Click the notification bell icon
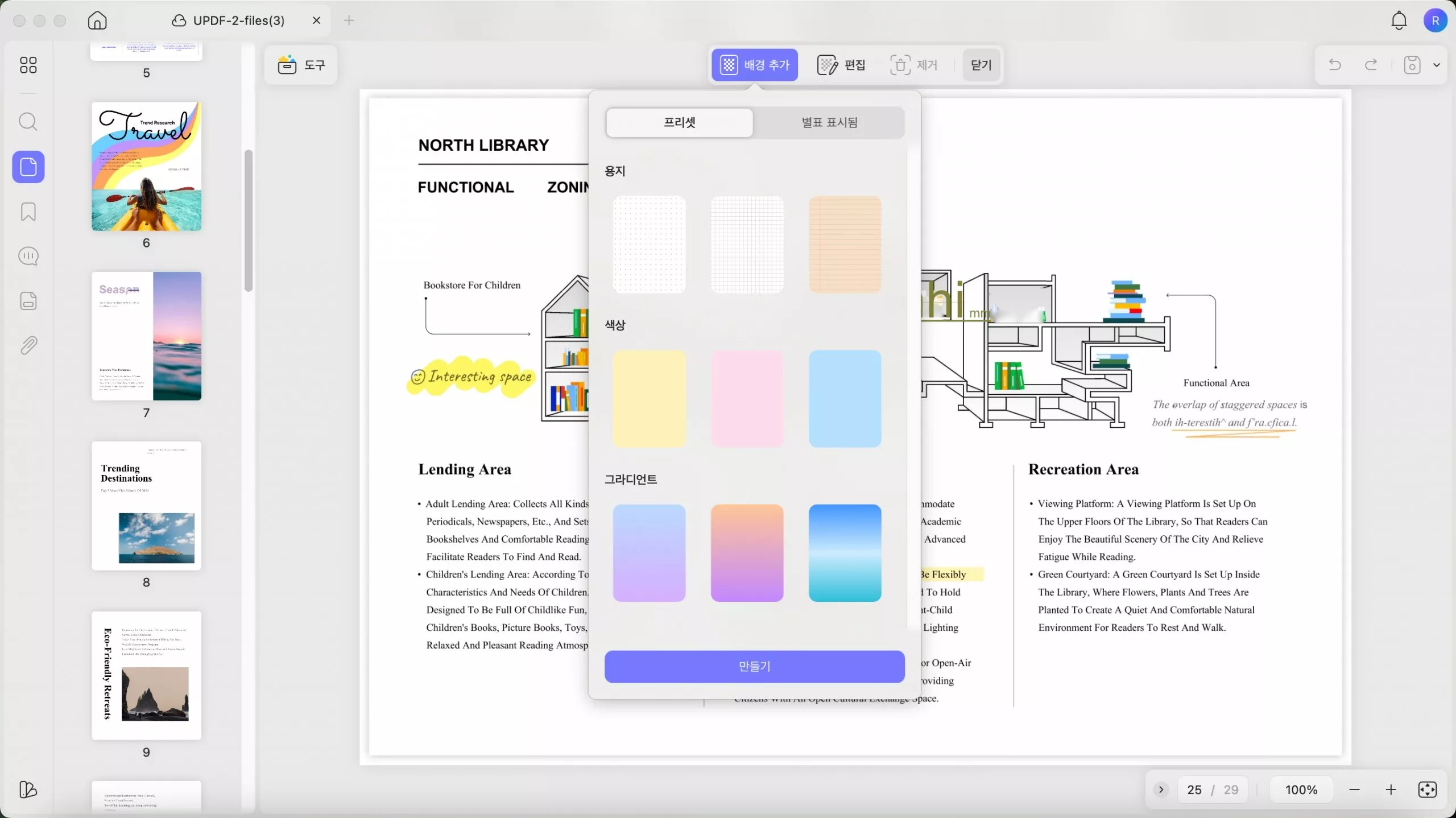Image resolution: width=1456 pixels, height=818 pixels. (x=1399, y=21)
